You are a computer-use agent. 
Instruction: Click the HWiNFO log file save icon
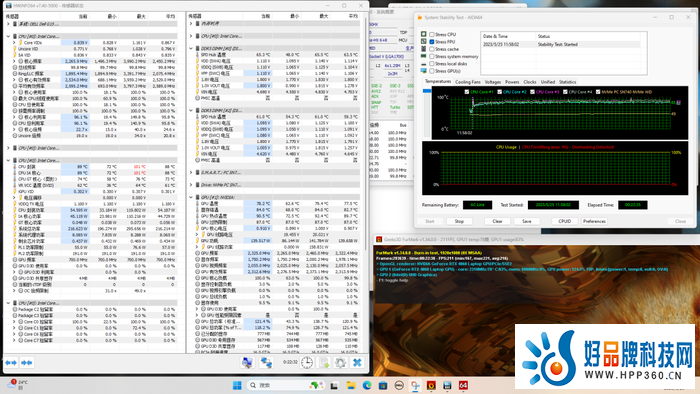click(324, 363)
